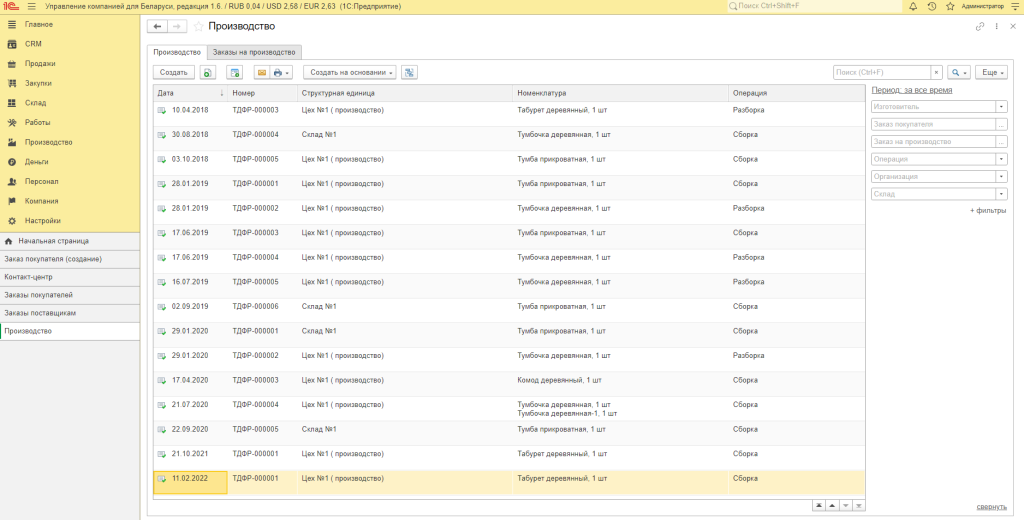Click the + фильтры link
Viewport: 1024px width, 520px height.
[987, 211]
